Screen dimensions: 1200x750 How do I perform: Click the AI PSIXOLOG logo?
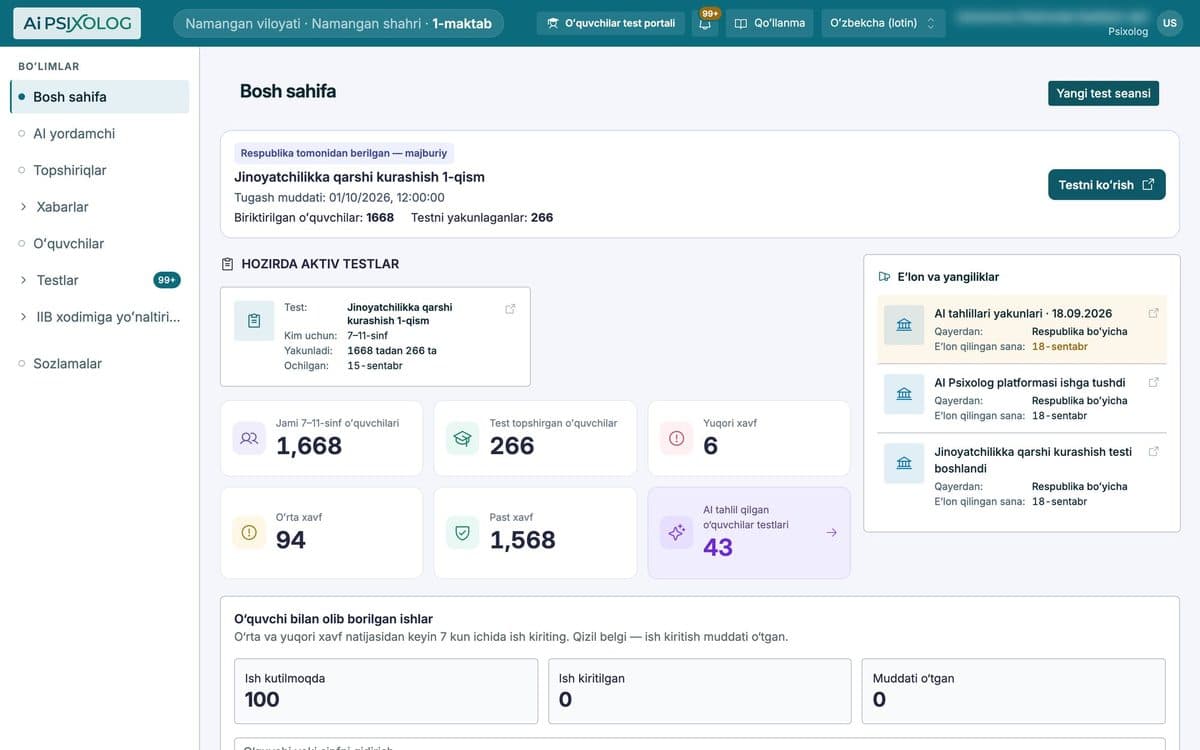[77, 23]
